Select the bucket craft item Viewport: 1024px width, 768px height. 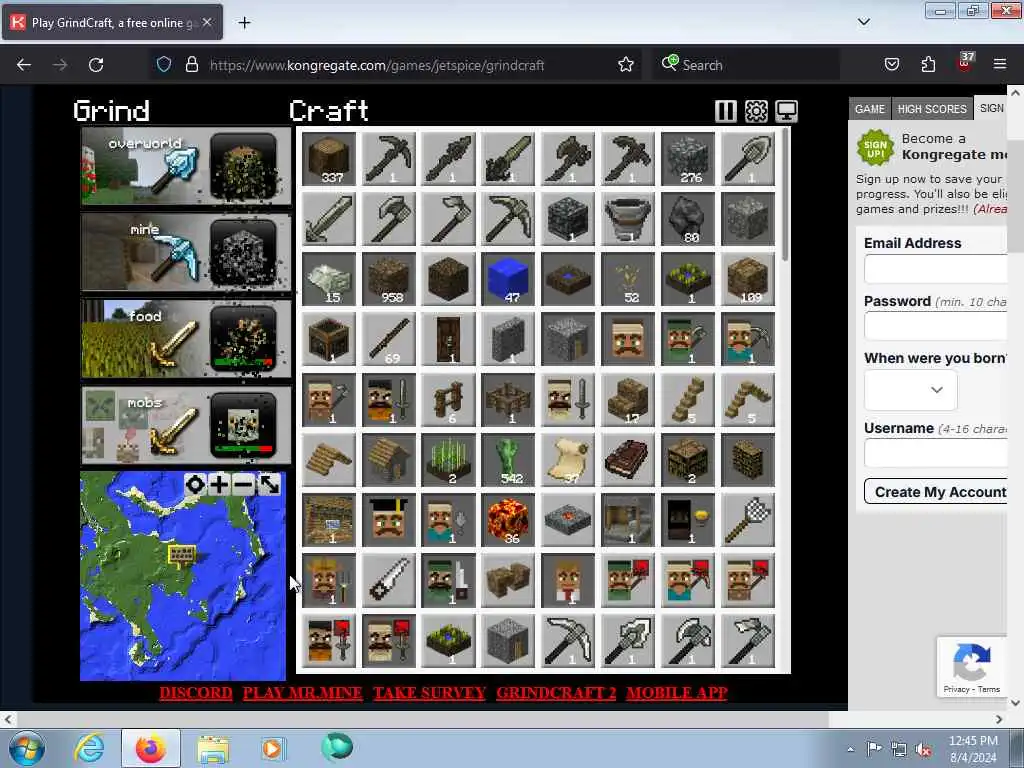pos(628,219)
